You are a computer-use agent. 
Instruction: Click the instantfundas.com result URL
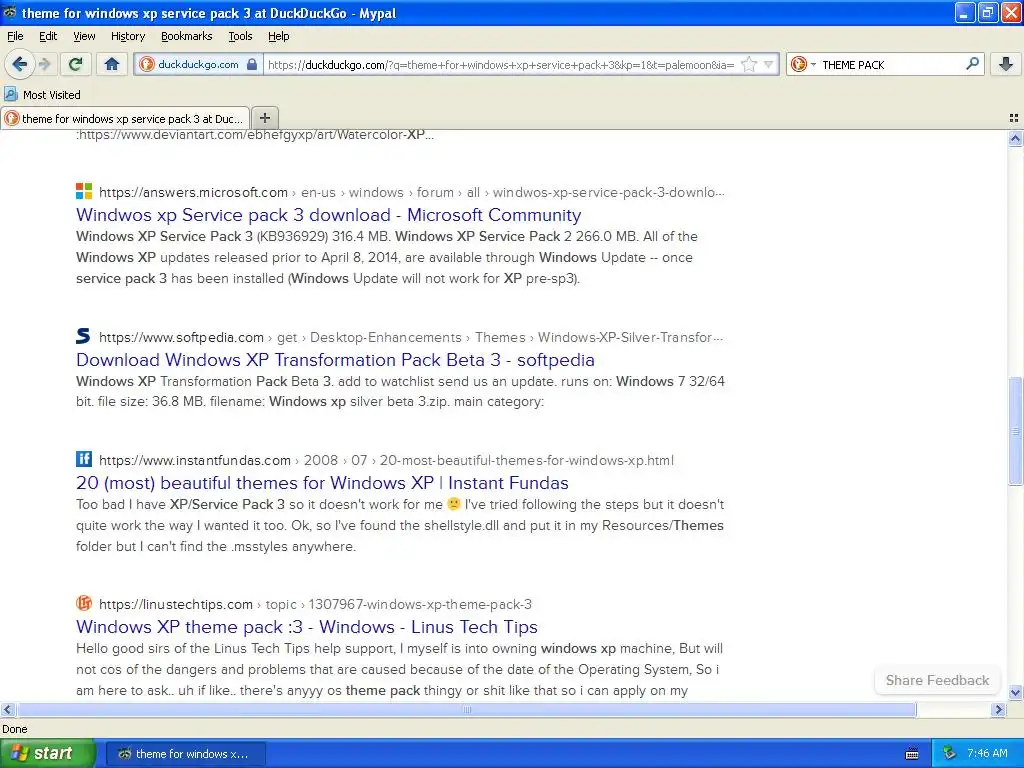coord(386,460)
